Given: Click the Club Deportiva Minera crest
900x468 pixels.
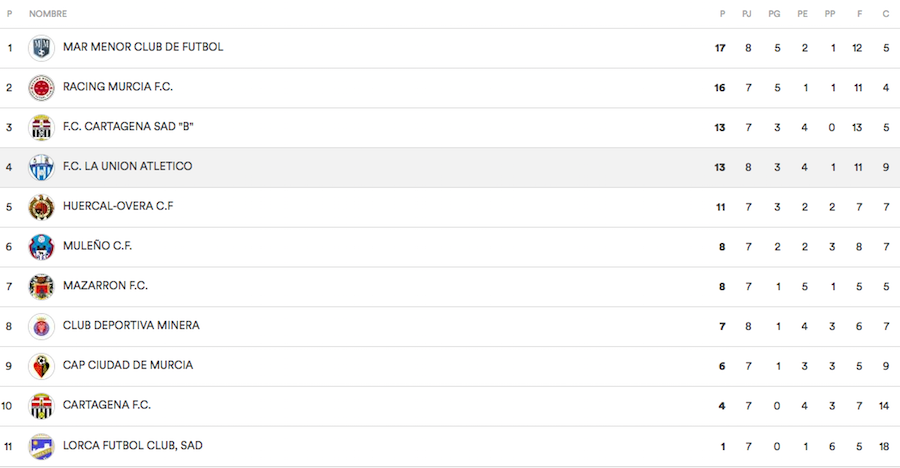Looking at the screenshot, I should (x=41, y=327).
